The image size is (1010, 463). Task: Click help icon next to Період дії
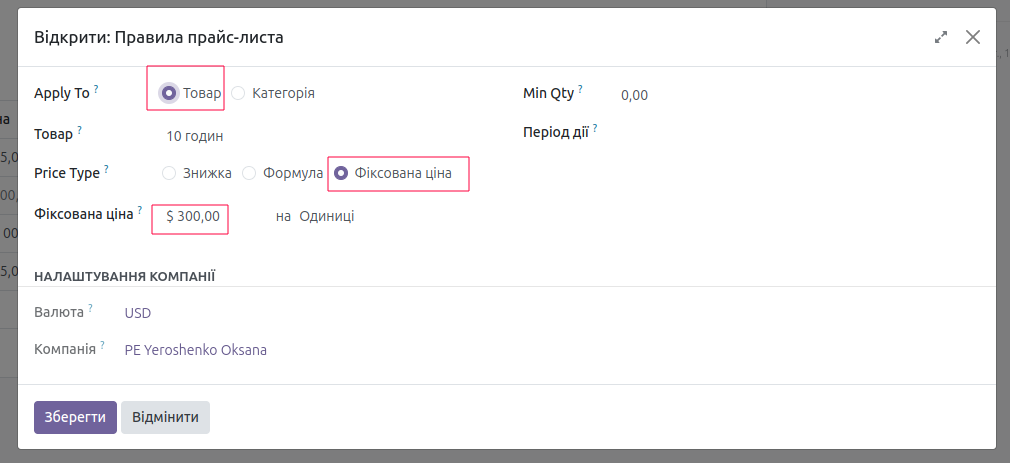click(x=595, y=129)
